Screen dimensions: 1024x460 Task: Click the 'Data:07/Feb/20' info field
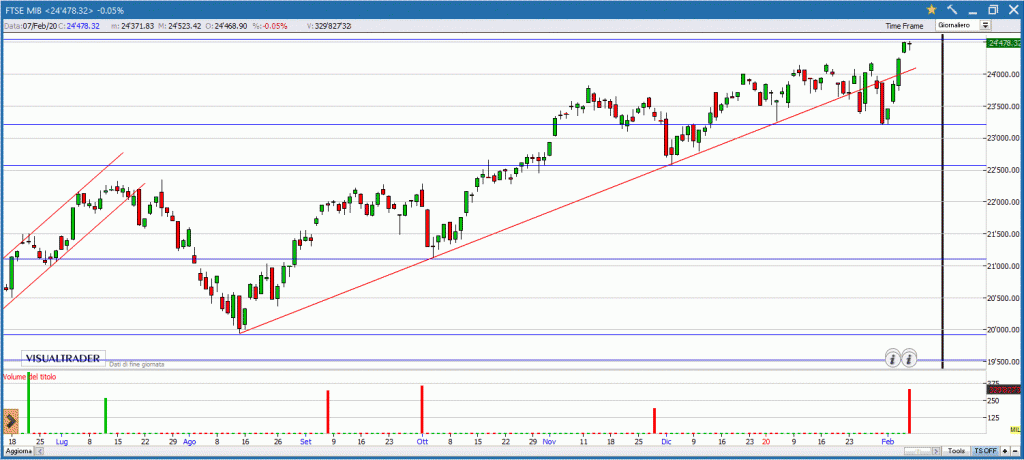tap(30, 26)
